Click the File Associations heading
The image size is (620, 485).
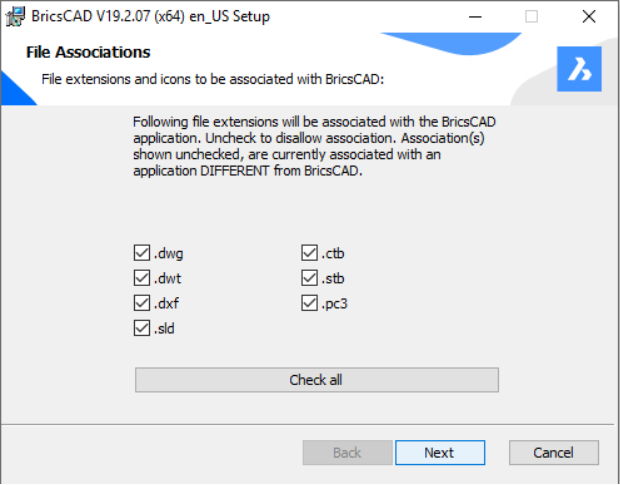88,52
